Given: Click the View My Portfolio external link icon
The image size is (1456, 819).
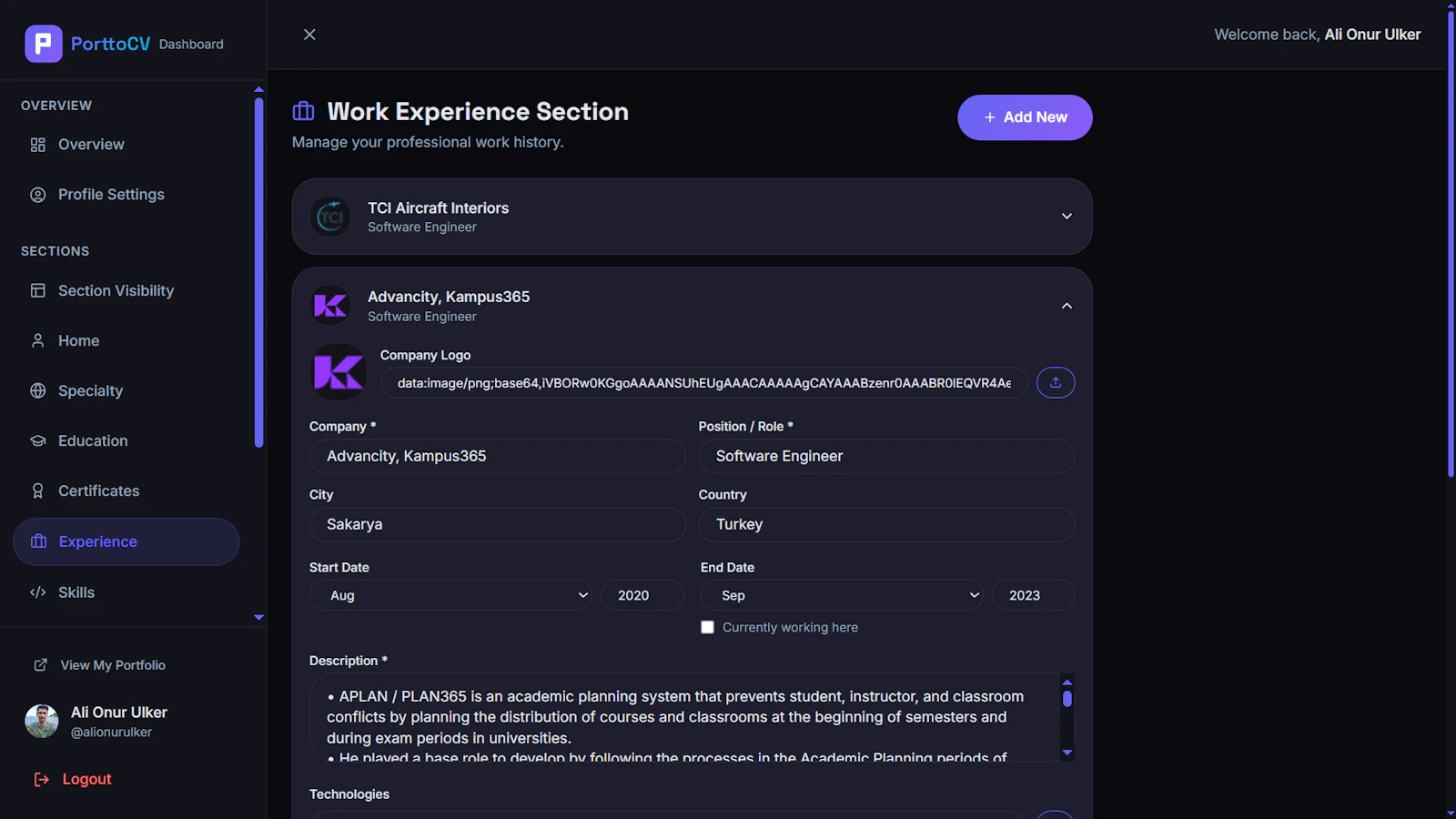Looking at the screenshot, I should [x=40, y=665].
